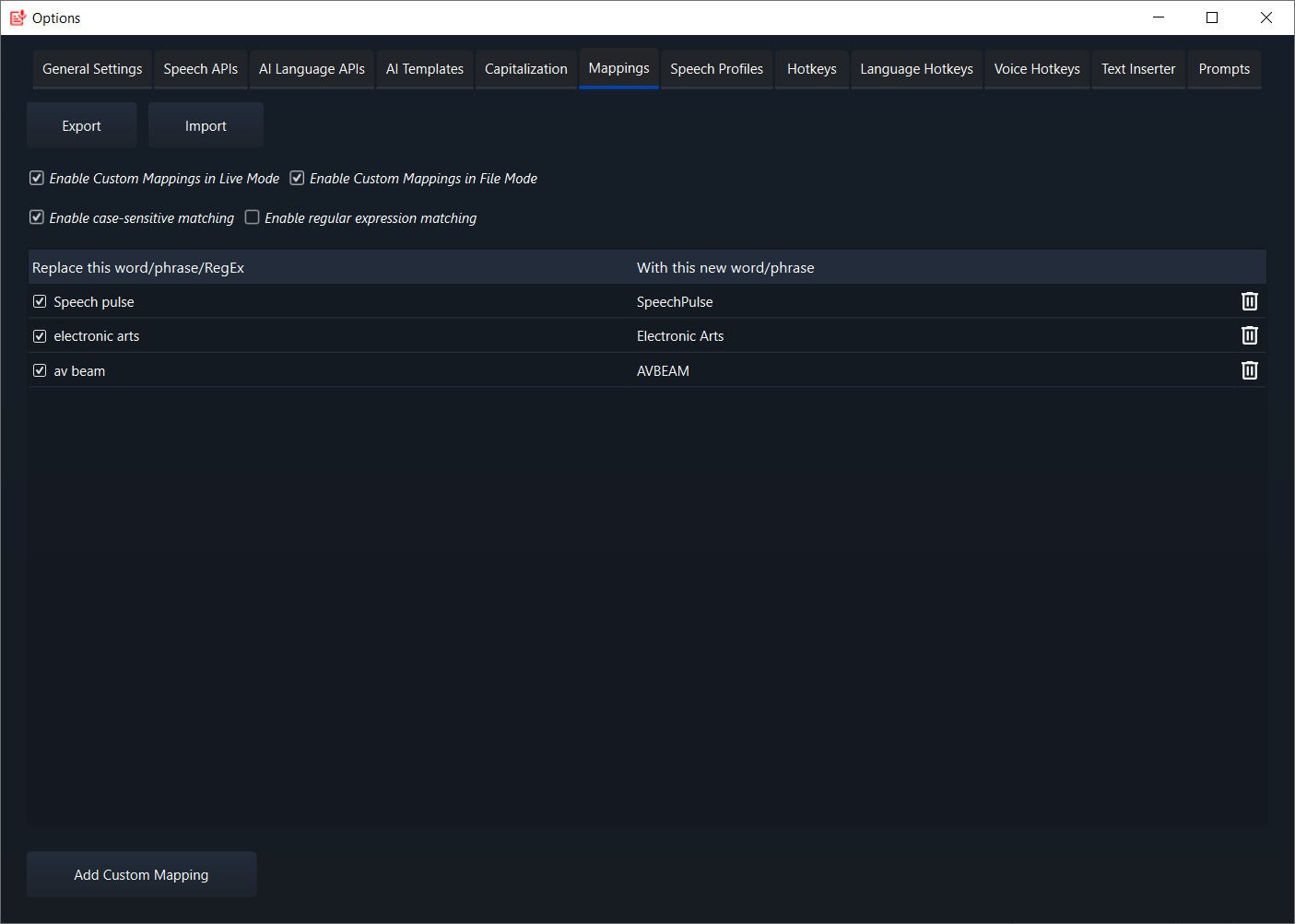Open the Prompts tab
1295x924 pixels.
pos(1224,68)
